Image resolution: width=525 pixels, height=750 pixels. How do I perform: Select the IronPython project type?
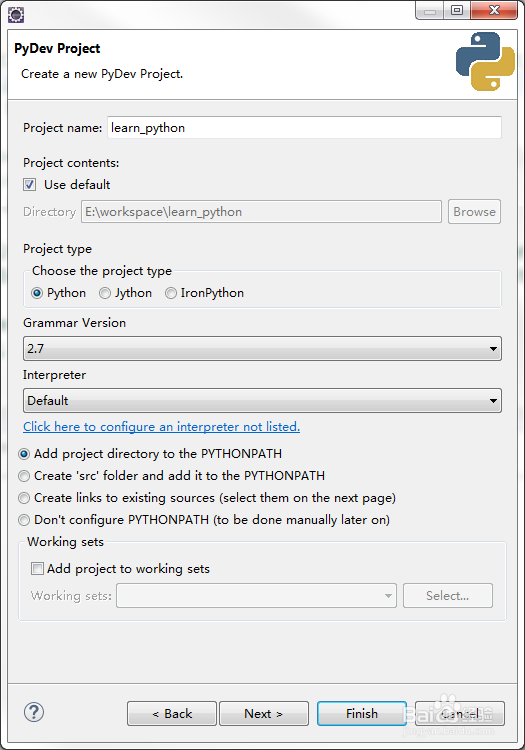point(171,293)
